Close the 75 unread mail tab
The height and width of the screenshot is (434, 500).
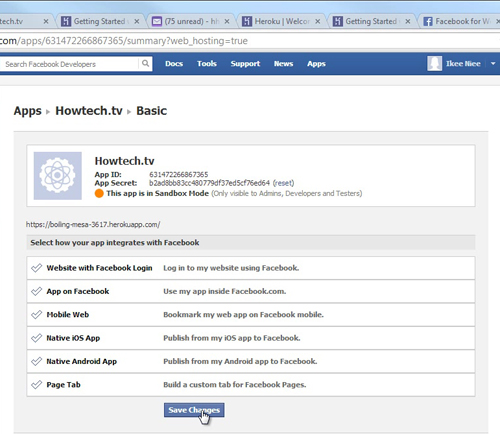[x=227, y=21]
